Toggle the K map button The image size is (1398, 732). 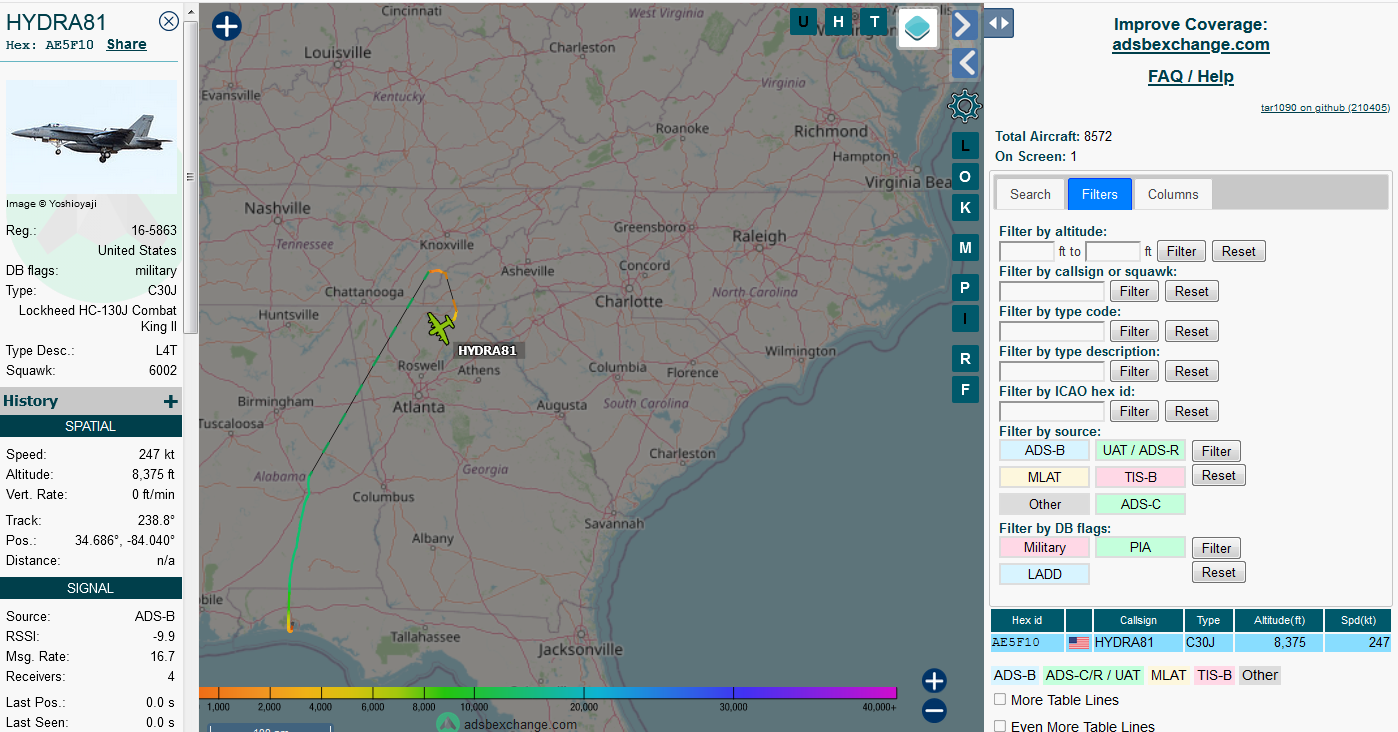pyautogui.click(x=965, y=208)
